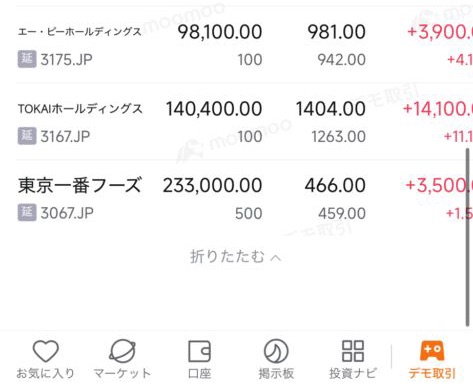This screenshot has height=392, width=473.
Task: Switch to the 掲示板 tab label
Action: point(276,373)
